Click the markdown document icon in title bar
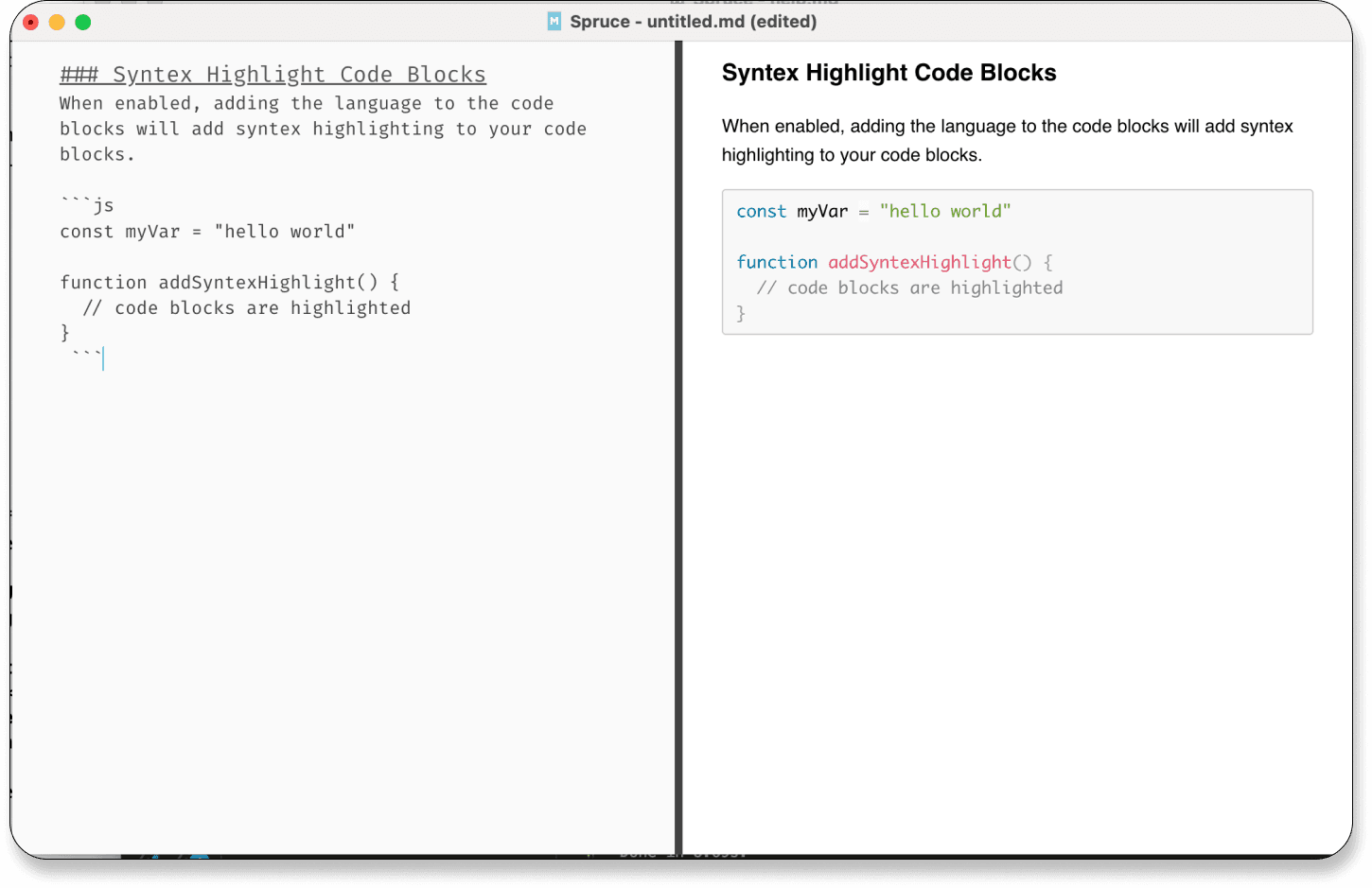 (554, 22)
